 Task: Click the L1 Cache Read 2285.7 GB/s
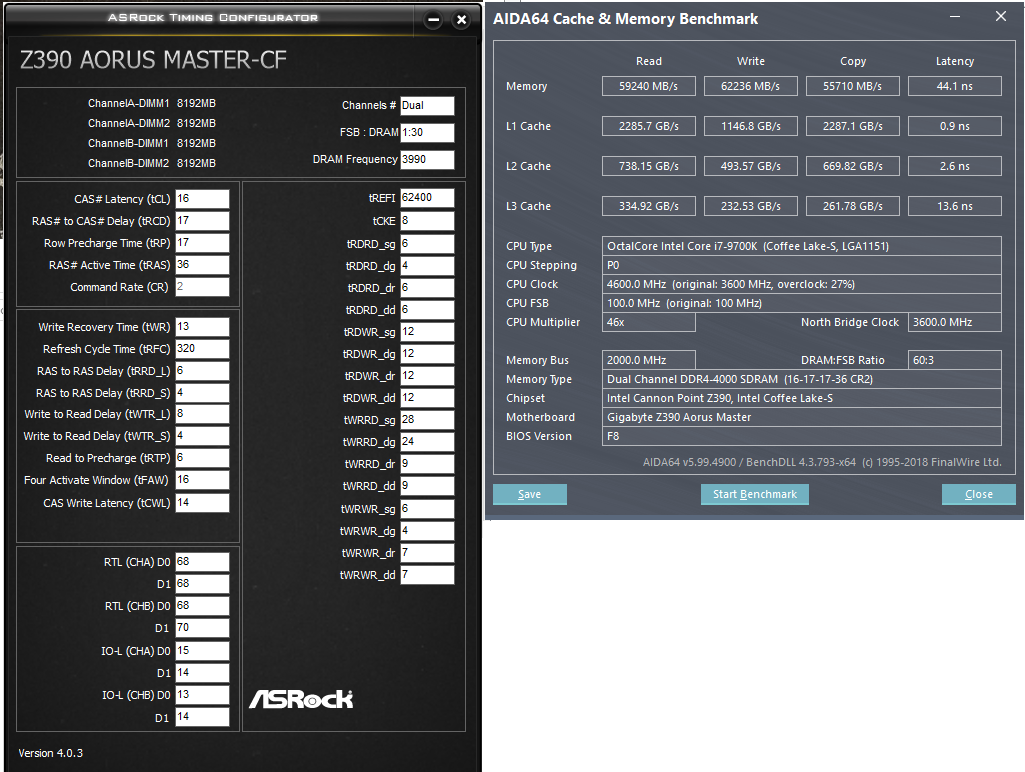pyautogui.click(x=648, y=126)
